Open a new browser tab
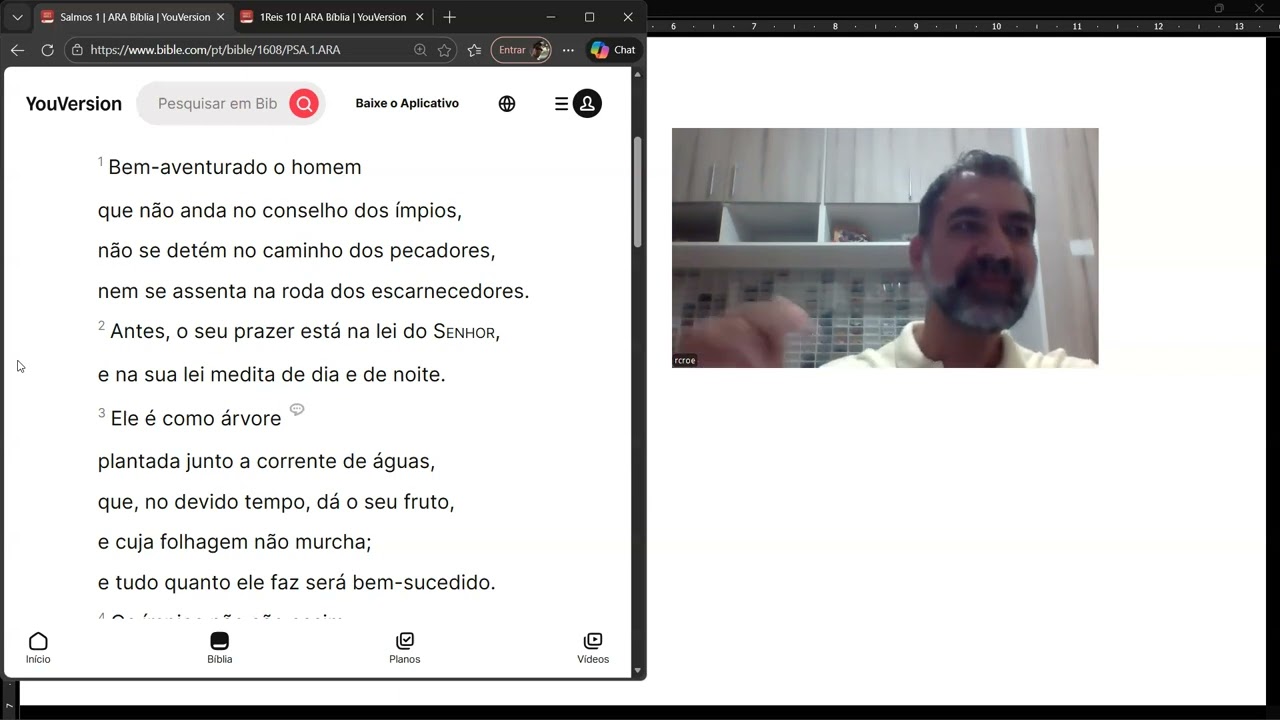This screenshot has width=1280, height=720. click(x=449, y=17)
